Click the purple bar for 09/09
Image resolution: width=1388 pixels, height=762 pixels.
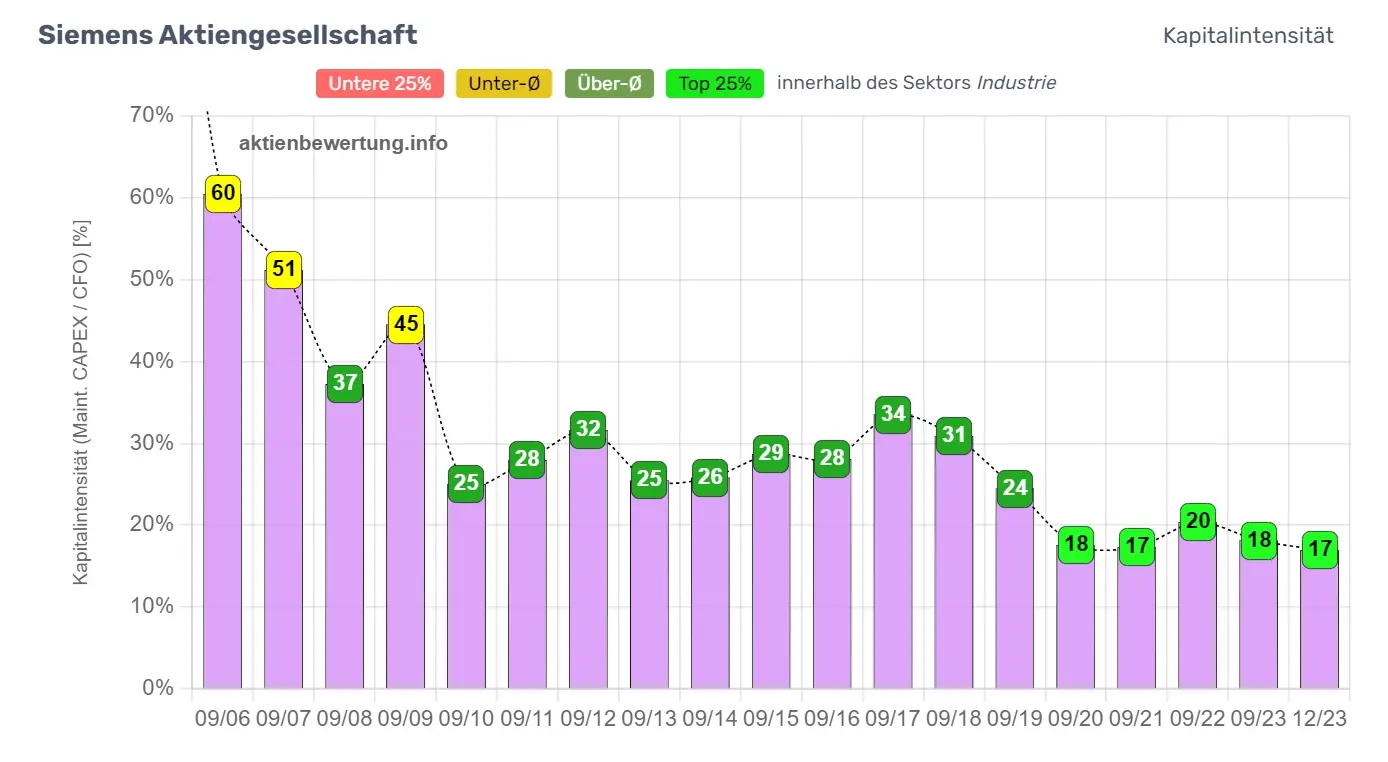click(406, 506)
